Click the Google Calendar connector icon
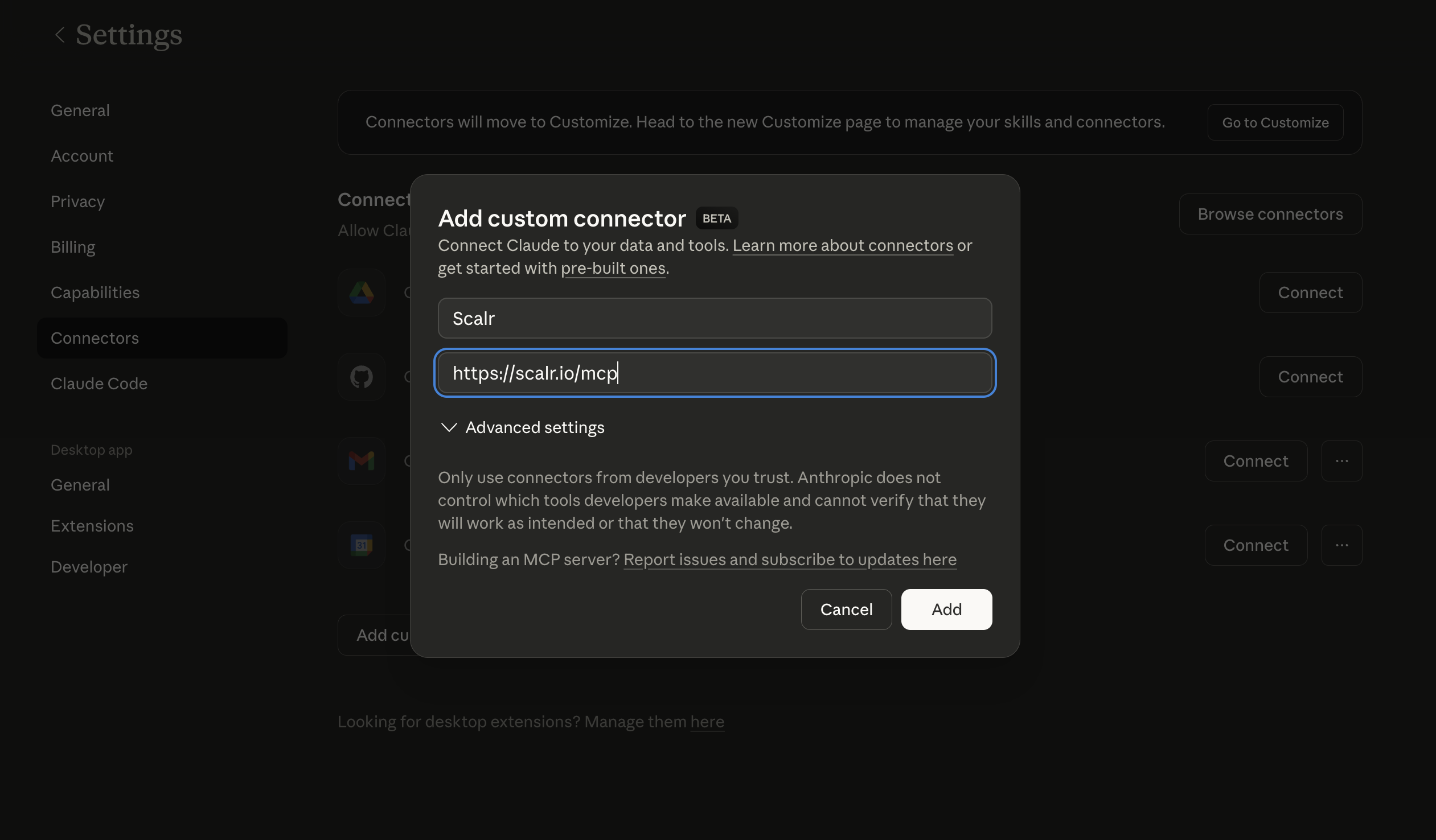The height and width of the screenshot is (840, 1436). (x=362, y=545)
